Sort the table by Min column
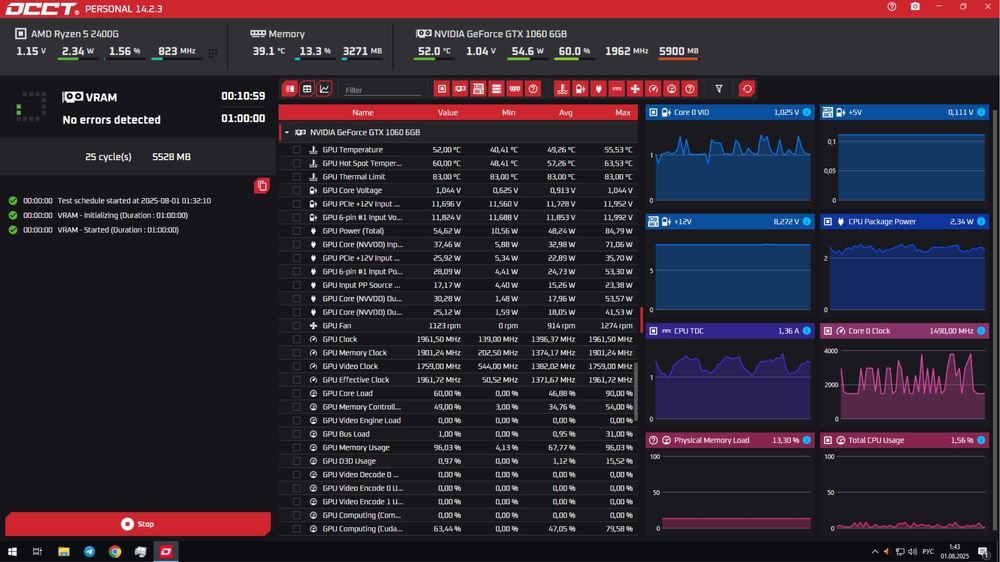The height and width of the screenshot is (562, 1000). click(x=508, y=113)
